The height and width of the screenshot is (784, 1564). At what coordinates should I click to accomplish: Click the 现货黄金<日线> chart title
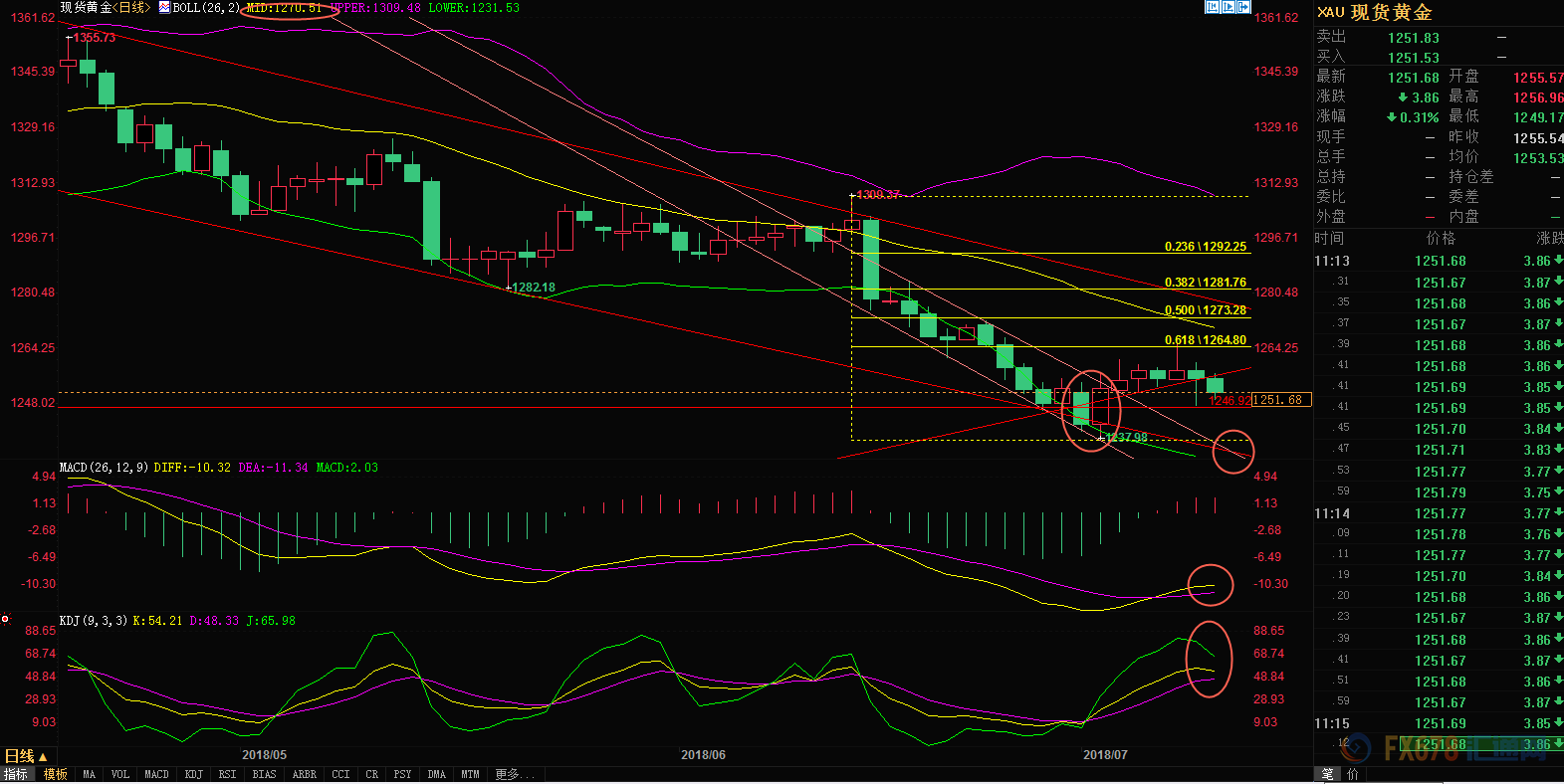[106, 7]
